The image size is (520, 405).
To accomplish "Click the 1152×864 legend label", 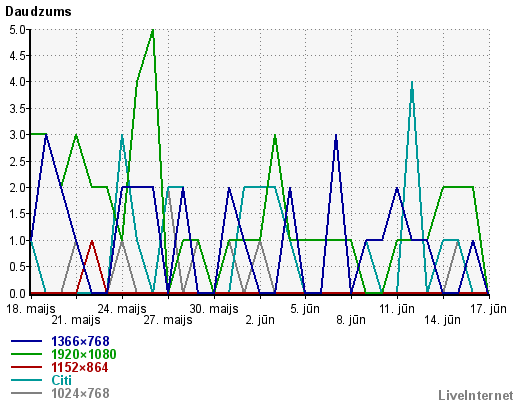I will pos(80,367).
